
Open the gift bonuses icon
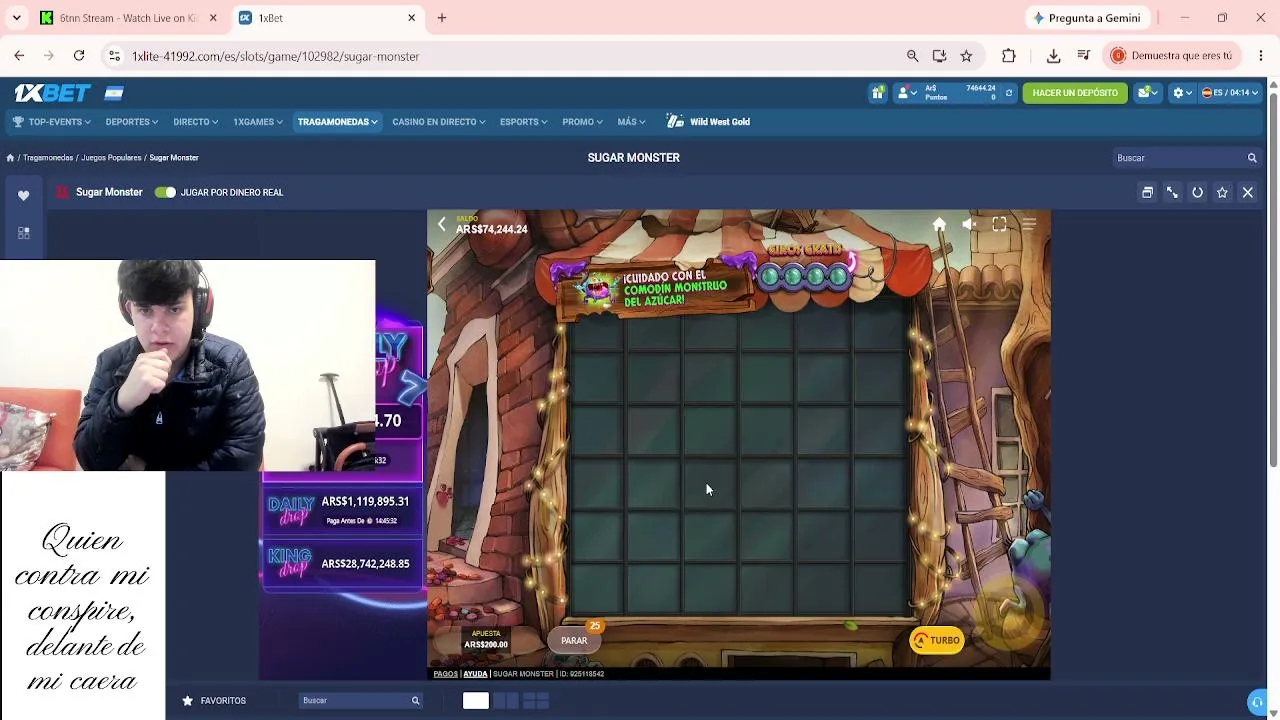(x=877, y=93)
